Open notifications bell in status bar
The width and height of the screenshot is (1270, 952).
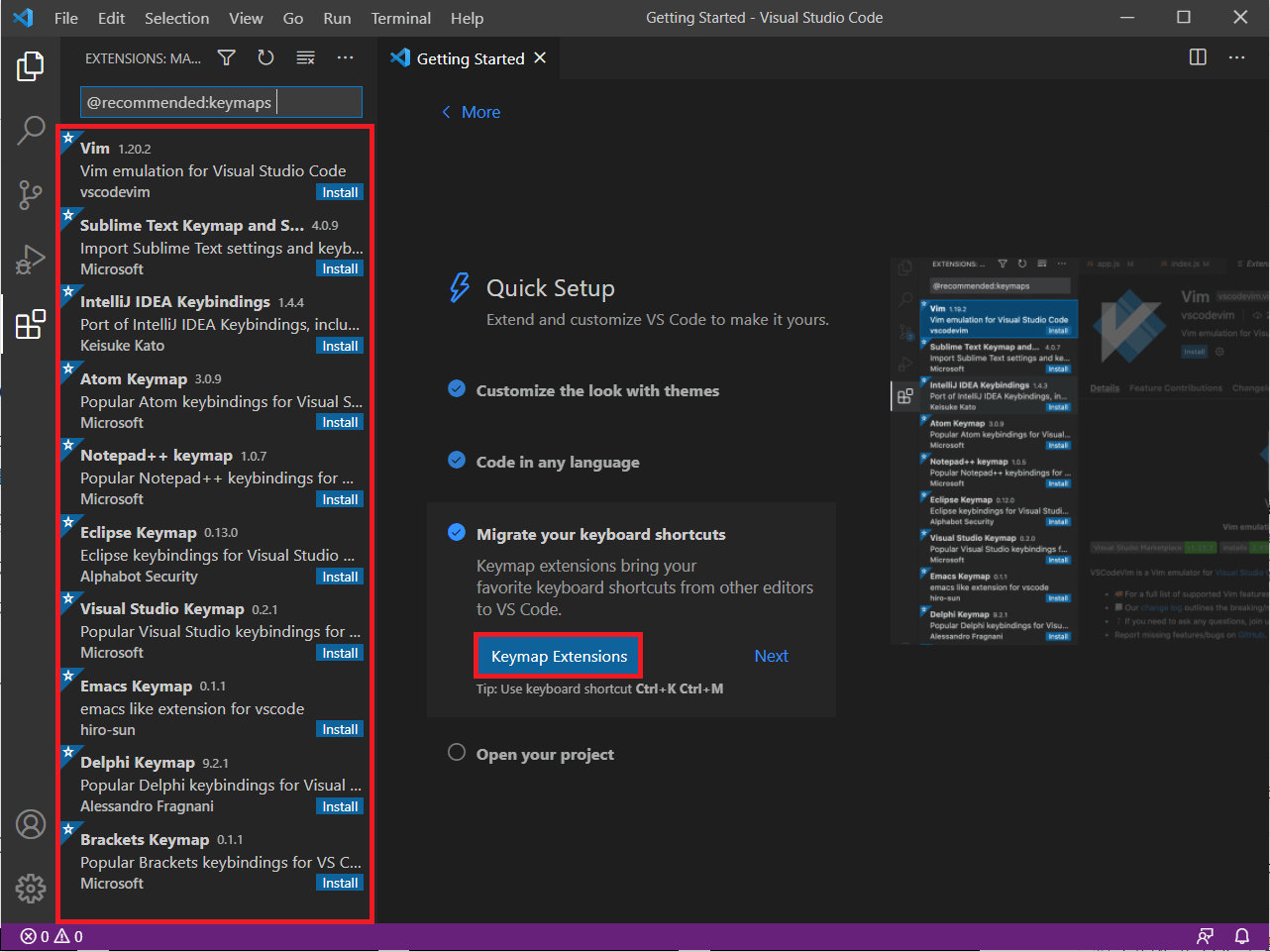[x=1242, y=936]
